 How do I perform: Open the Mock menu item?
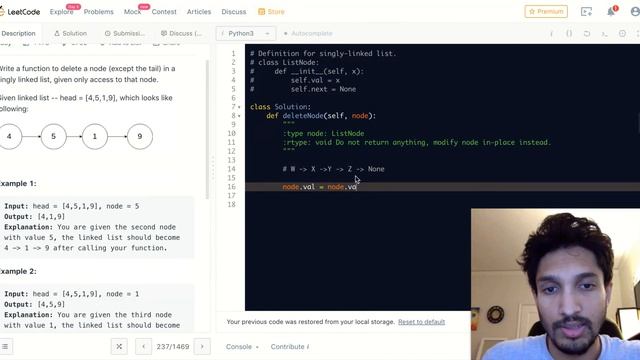(x=133, y=12)
